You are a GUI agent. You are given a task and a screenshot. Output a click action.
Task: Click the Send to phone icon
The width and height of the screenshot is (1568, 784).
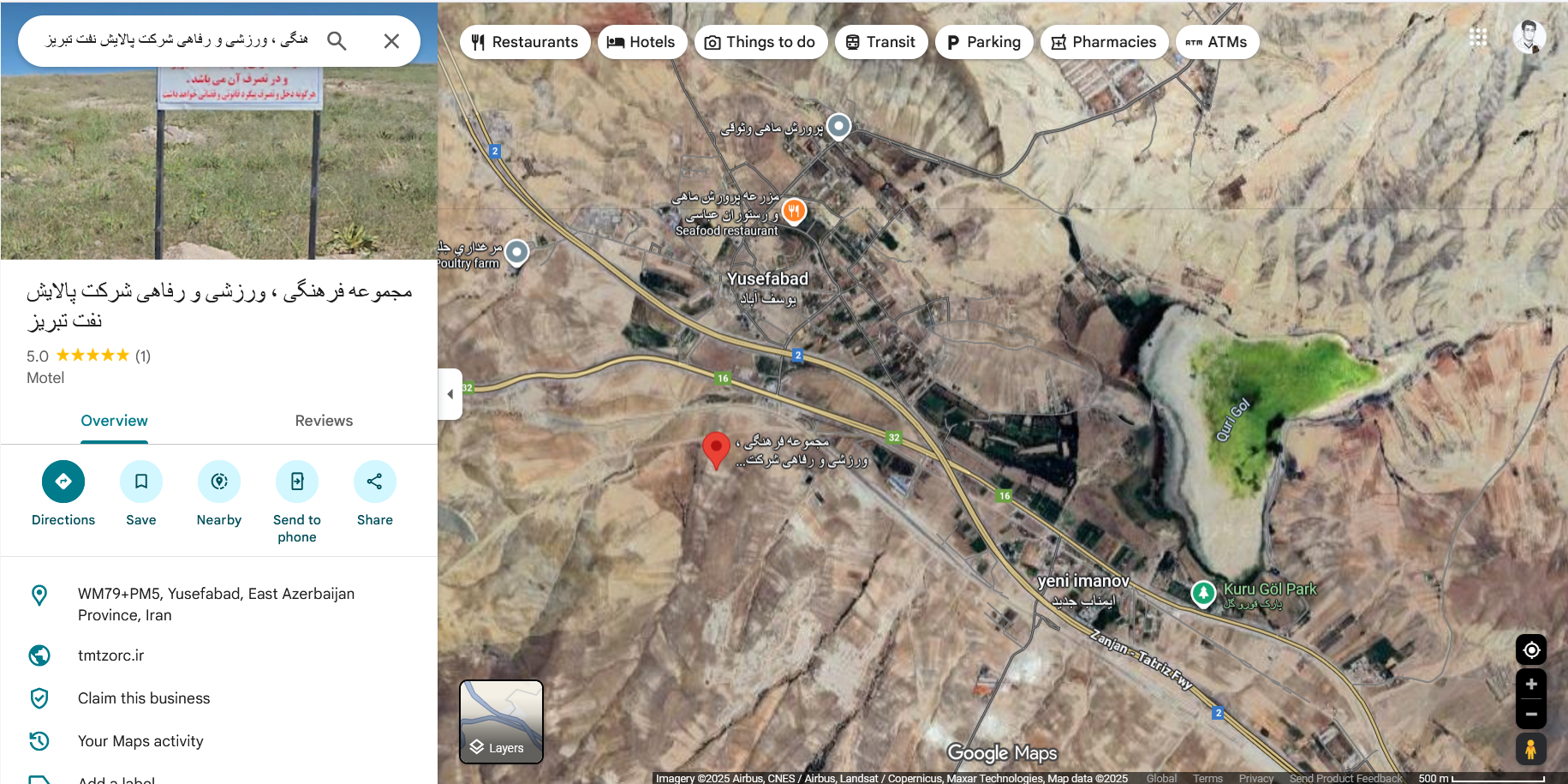coord(297,482)
